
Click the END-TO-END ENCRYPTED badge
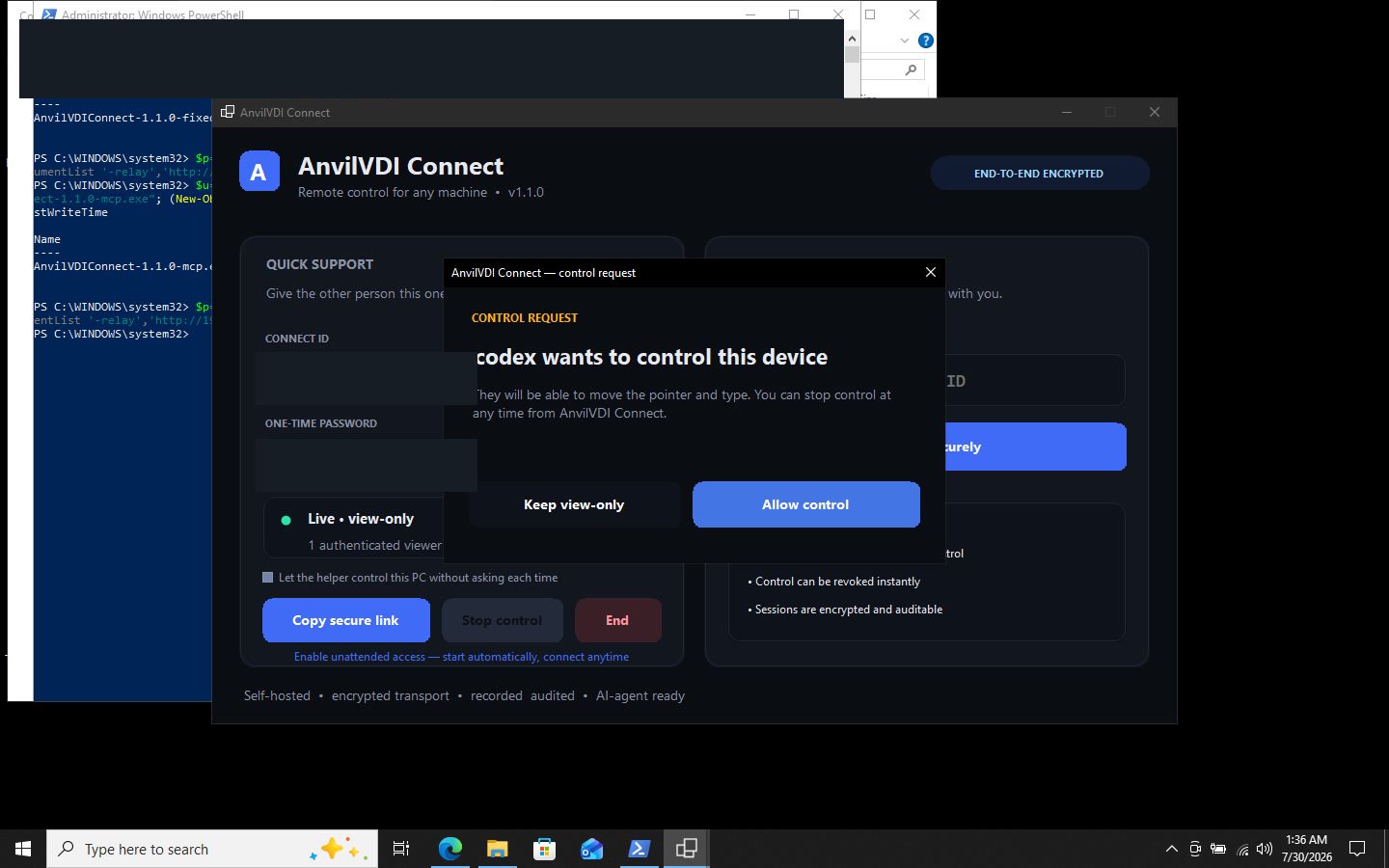[1039, 174]
